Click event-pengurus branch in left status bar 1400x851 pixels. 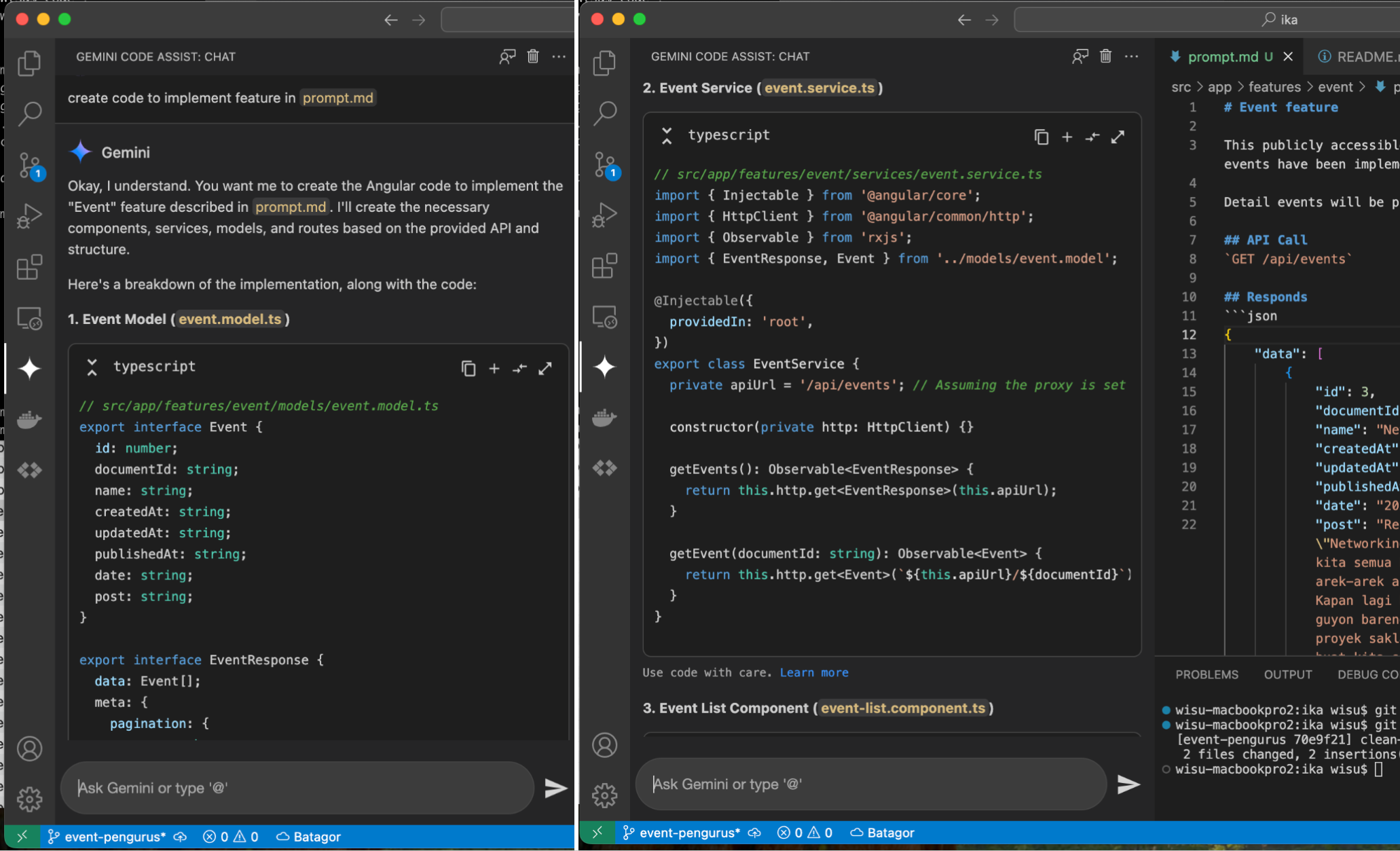click(107, 837)
